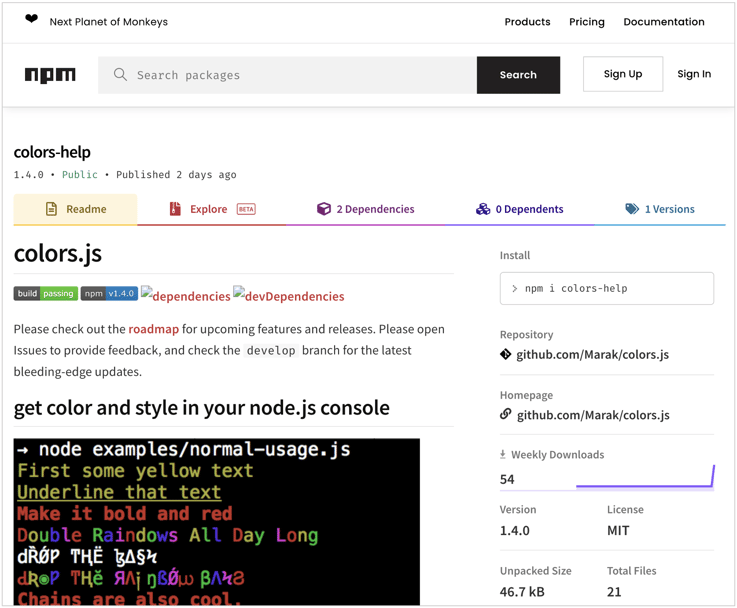The image size is (737, 608).
Task: Switch to the Explore tab
Action: pos(212,210)
